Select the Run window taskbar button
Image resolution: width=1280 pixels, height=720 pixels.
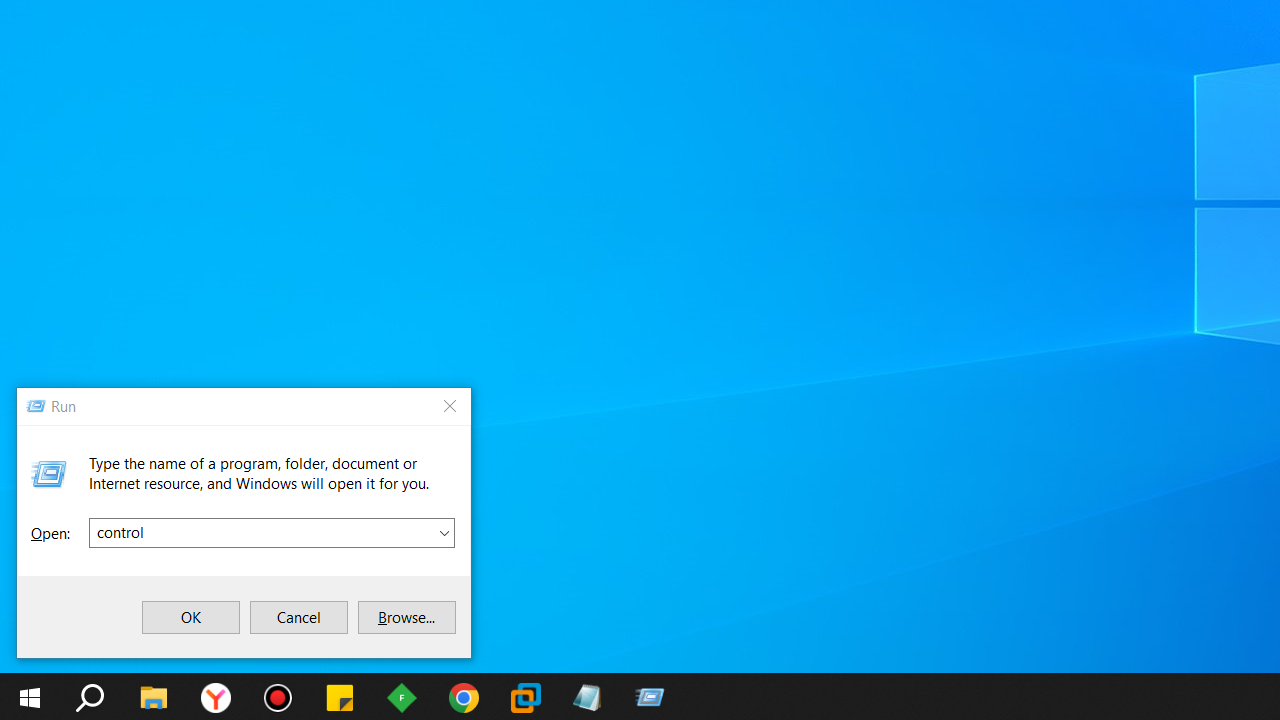(x=650, y=697)
